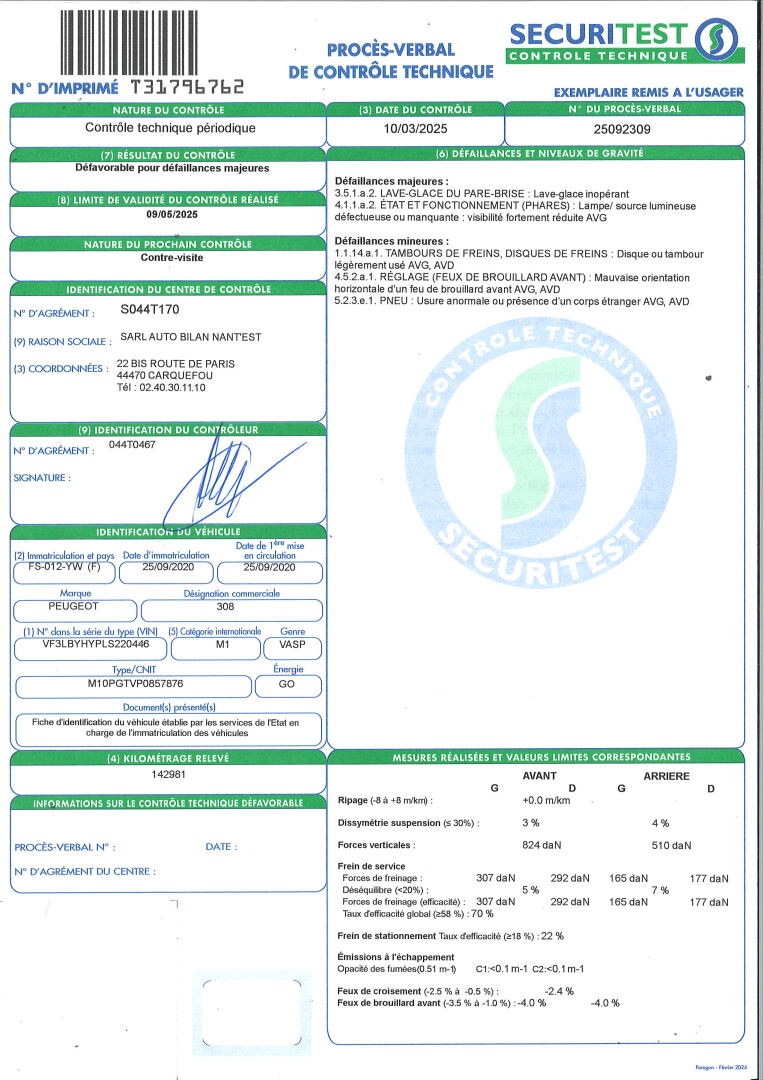Image resolution: width=764 pixels, height=1080 pixels.
Task: Click the front brake imbalance value 5 %
Action: click(530, 890)
